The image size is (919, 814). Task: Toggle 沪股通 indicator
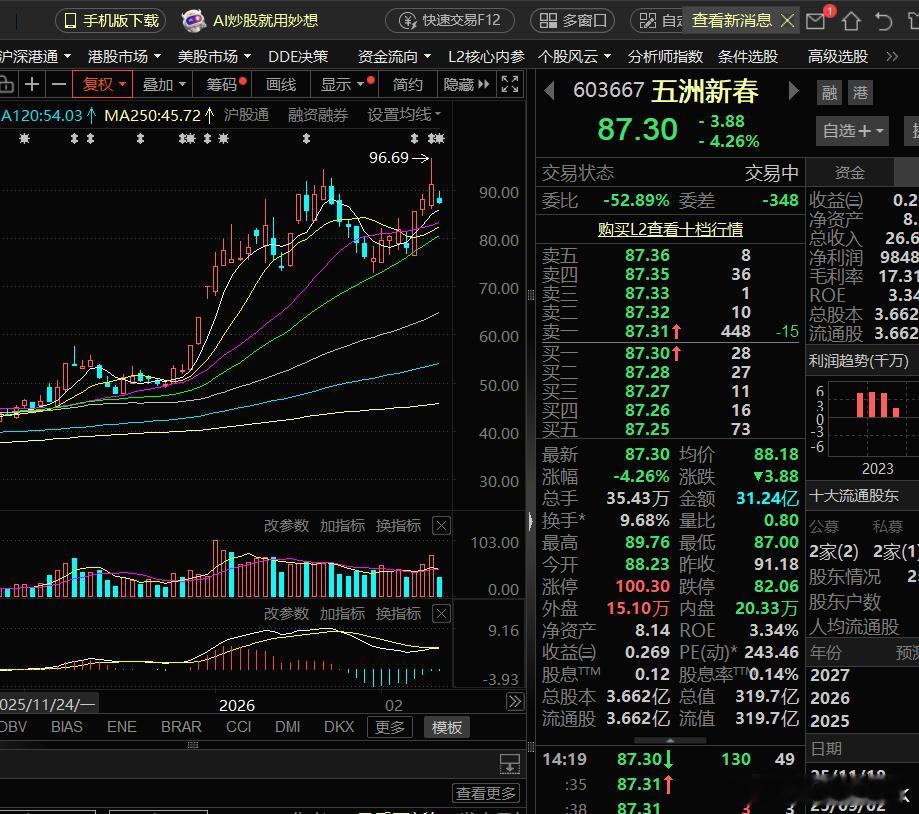(246, 115)
